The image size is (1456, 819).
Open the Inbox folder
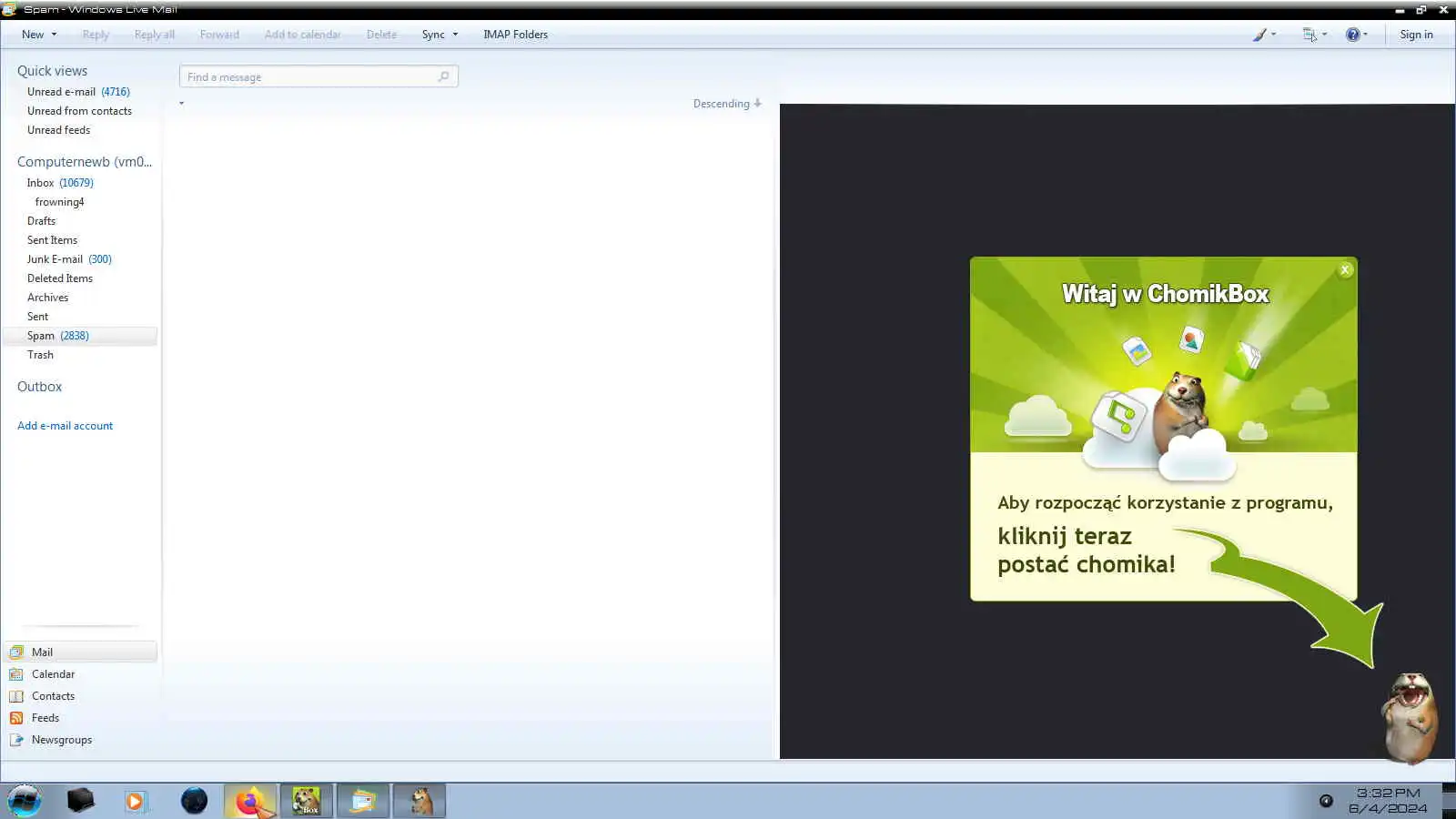(x=60, y=183)
